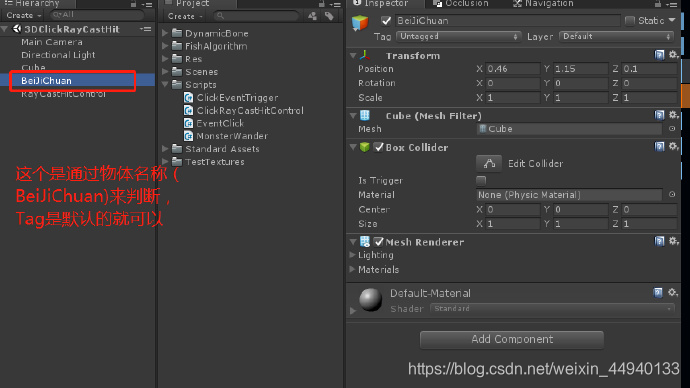Select ClickRayCastHitControl script
Screen dimensions: 690x388
(x=244, y=110)
